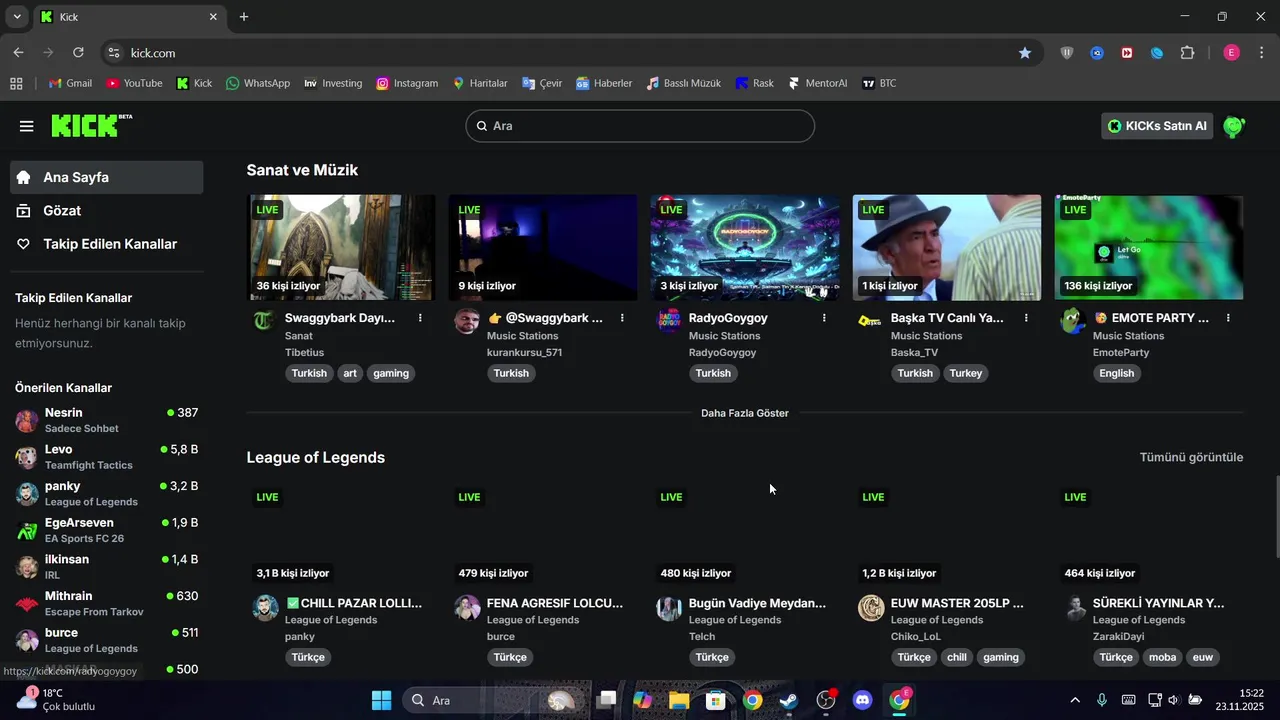The image size is (1280, 720).
Task: Open a new browser tab
Action: coord(244,17)
